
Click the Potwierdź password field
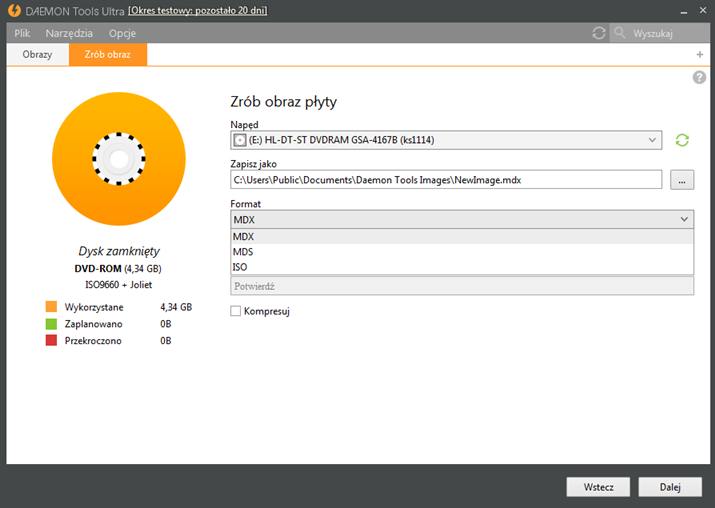coord(462,286)
